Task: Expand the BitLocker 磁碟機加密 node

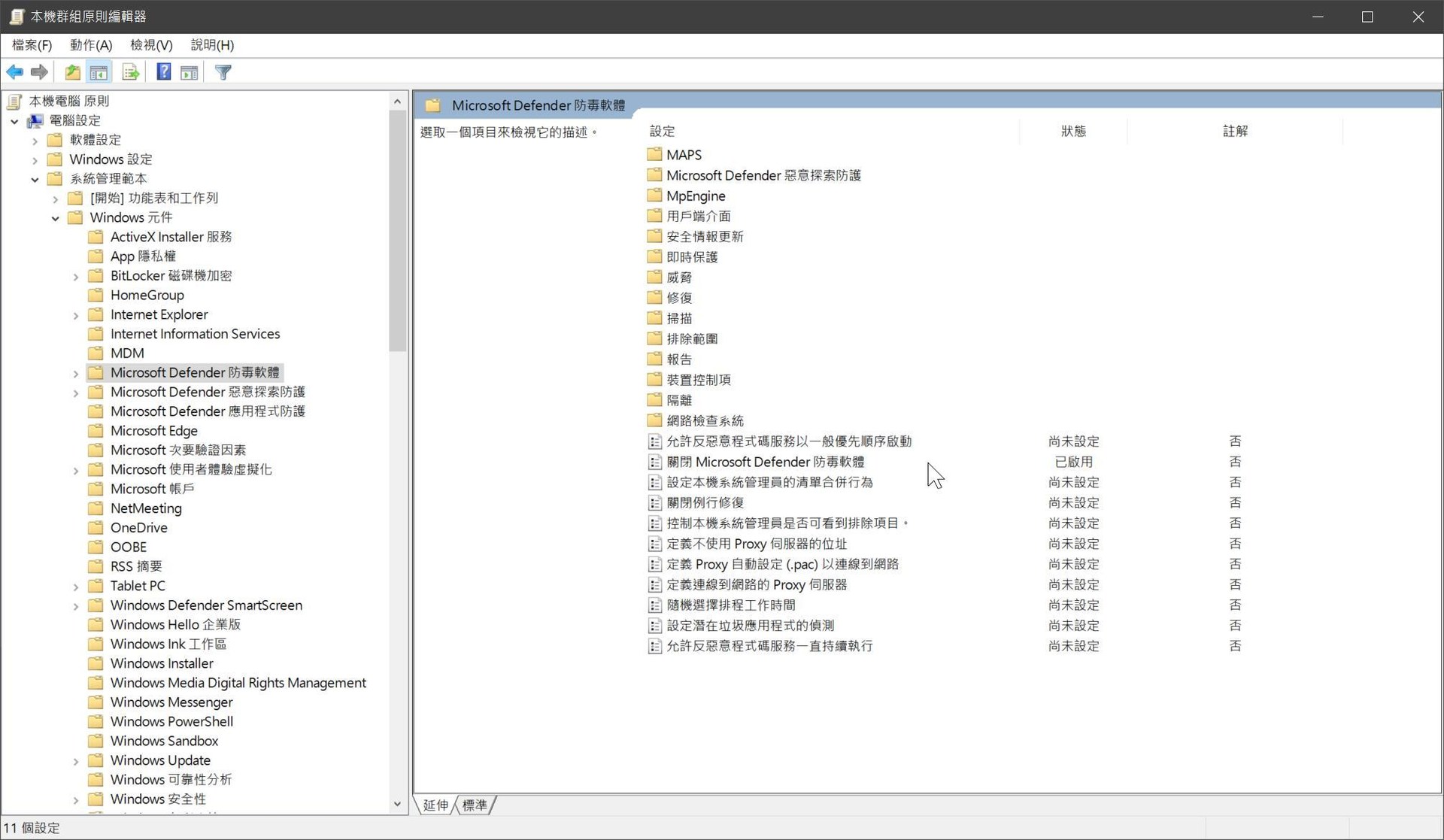Action: coord(76,277)
